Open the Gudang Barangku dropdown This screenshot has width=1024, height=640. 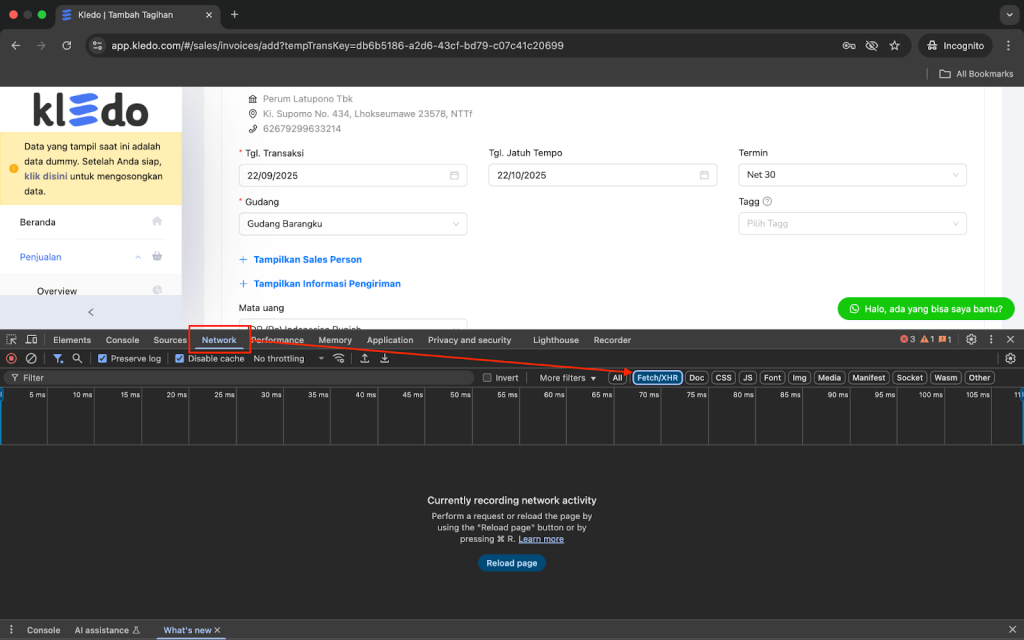[x=352, y=224]
